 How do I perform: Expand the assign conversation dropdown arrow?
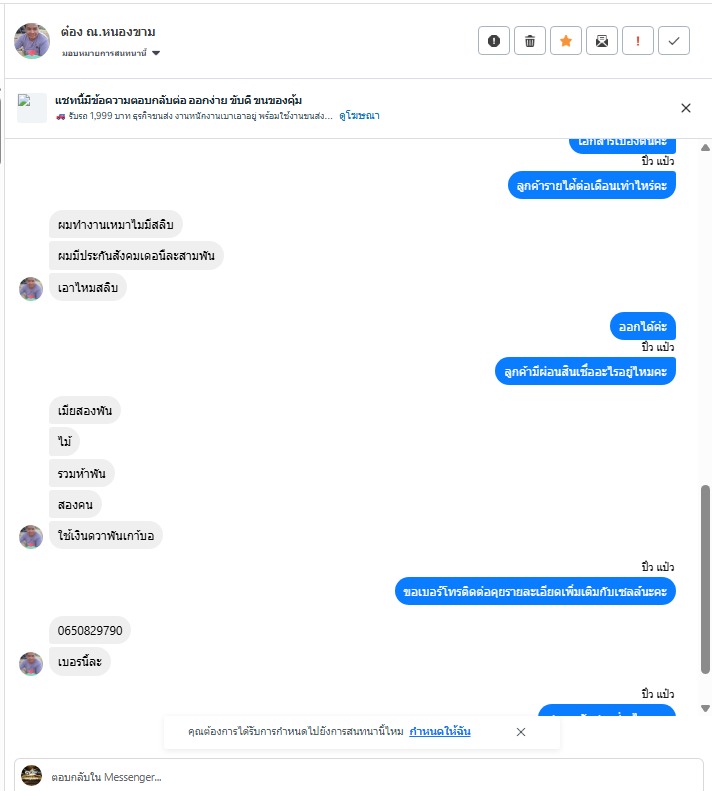156,53
